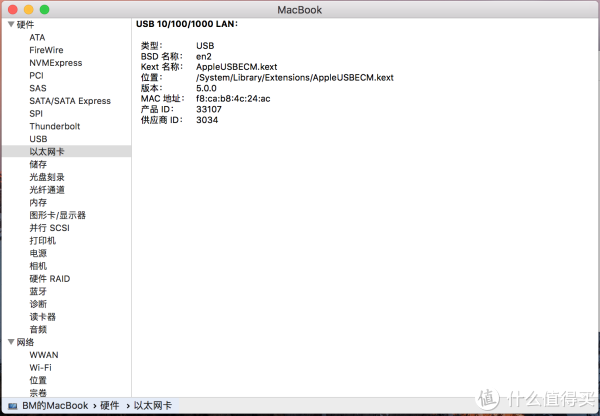Click the computer icon in path bar
600x416 pixels.
[13, 406]
